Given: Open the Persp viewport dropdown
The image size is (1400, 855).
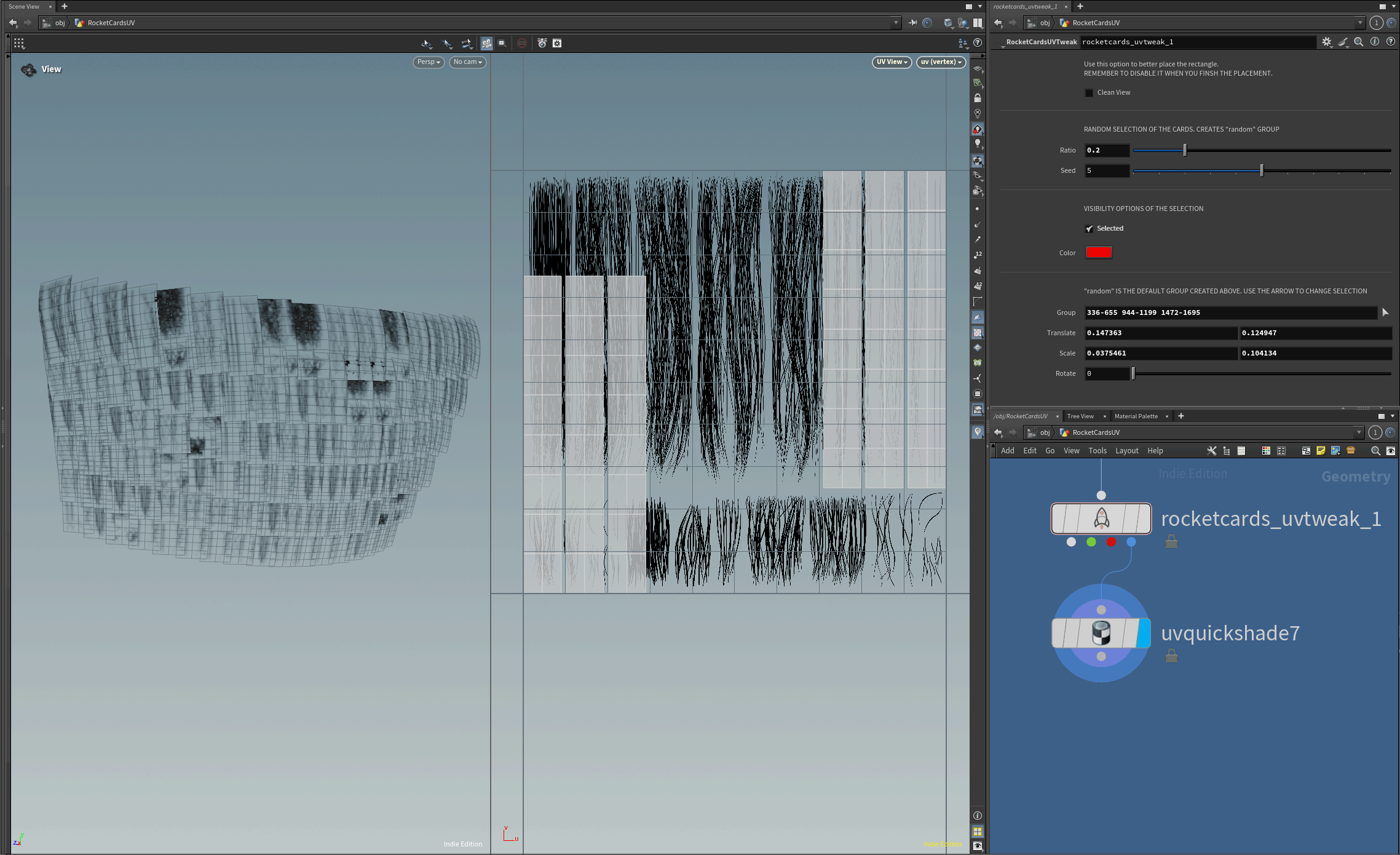Looking at the screenshot, I should tap(429, 62).
